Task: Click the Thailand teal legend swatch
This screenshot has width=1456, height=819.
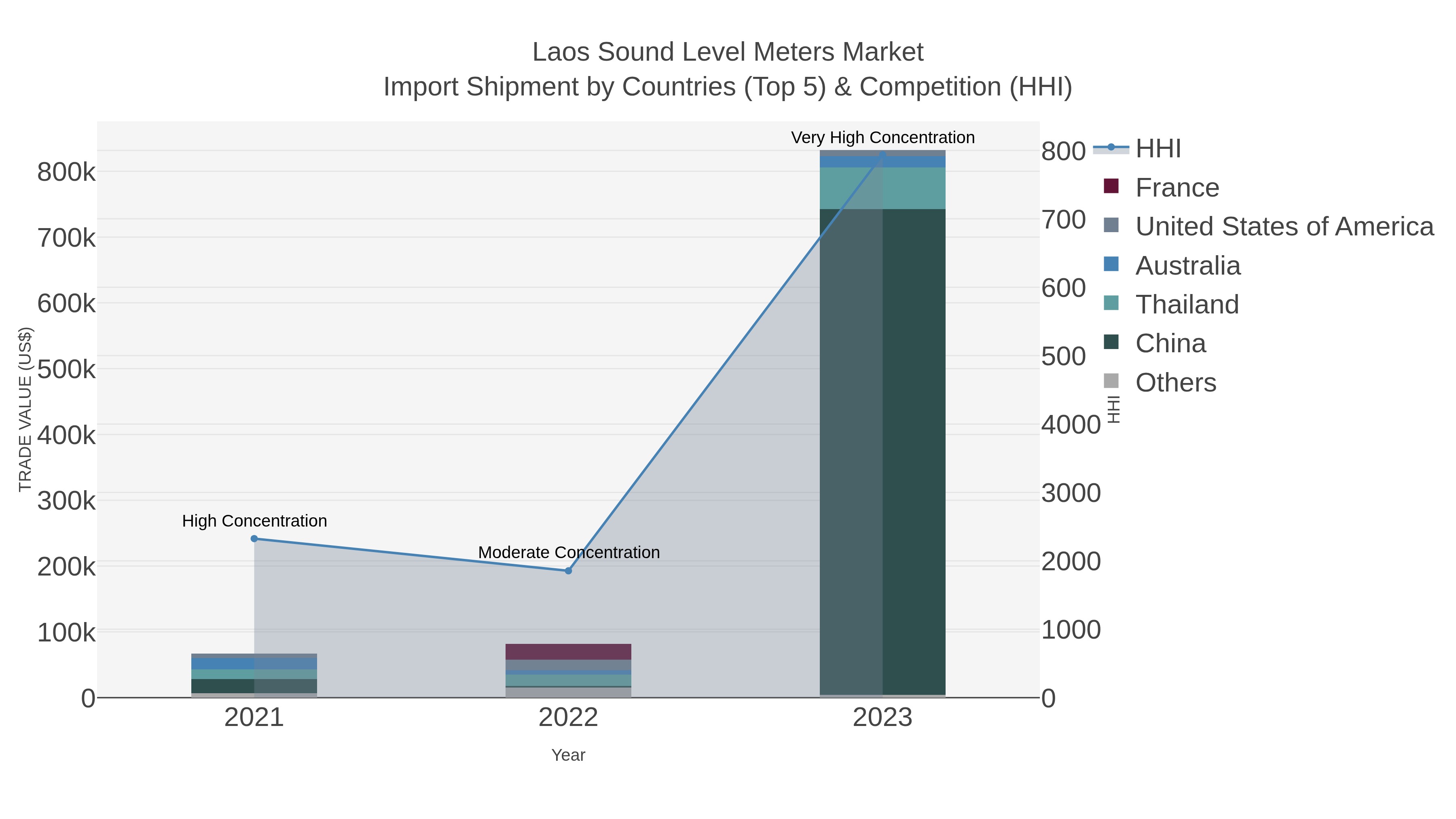Action: pyautogui.click(x=1111, y=303)
